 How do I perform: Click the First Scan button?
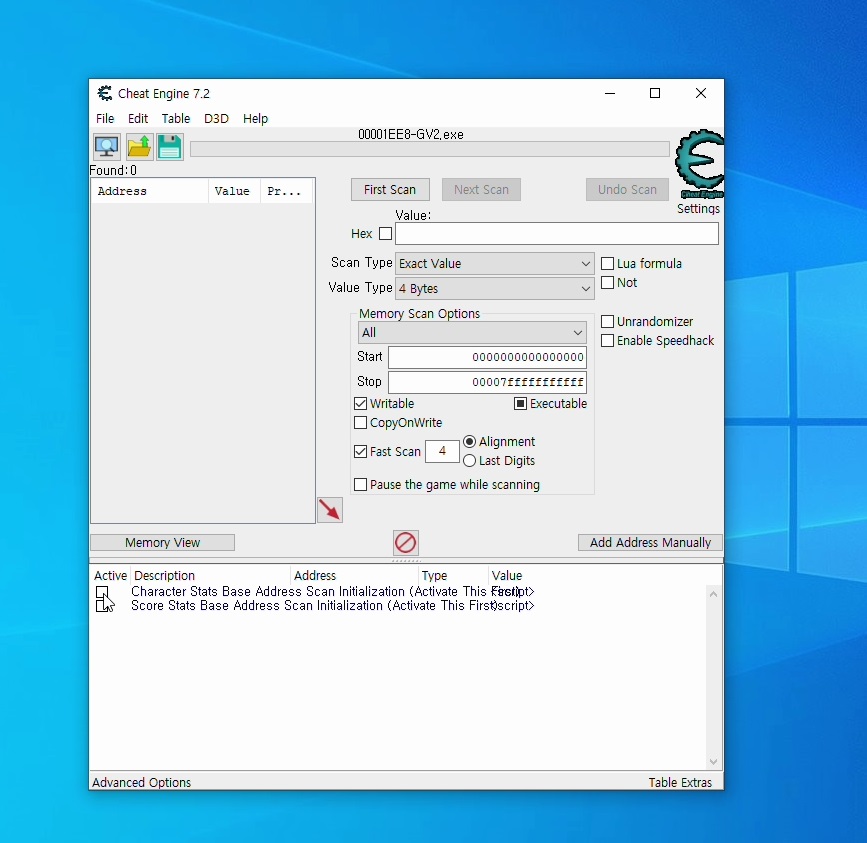click(x=390, y=190)
